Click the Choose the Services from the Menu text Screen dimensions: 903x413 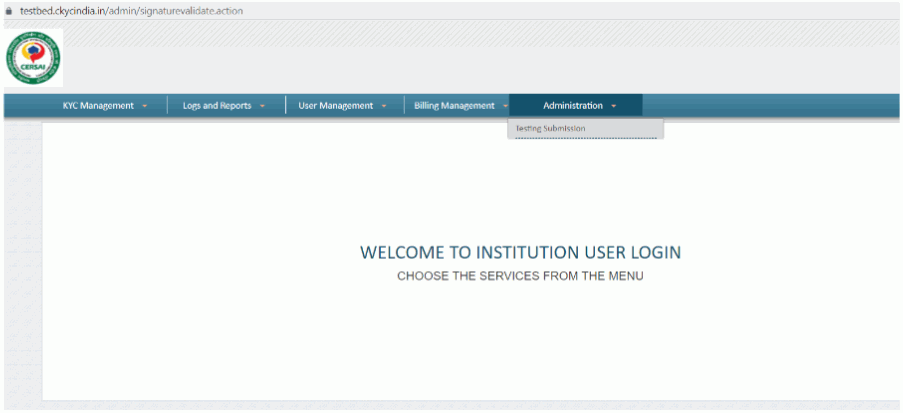[x=520, y=276]
